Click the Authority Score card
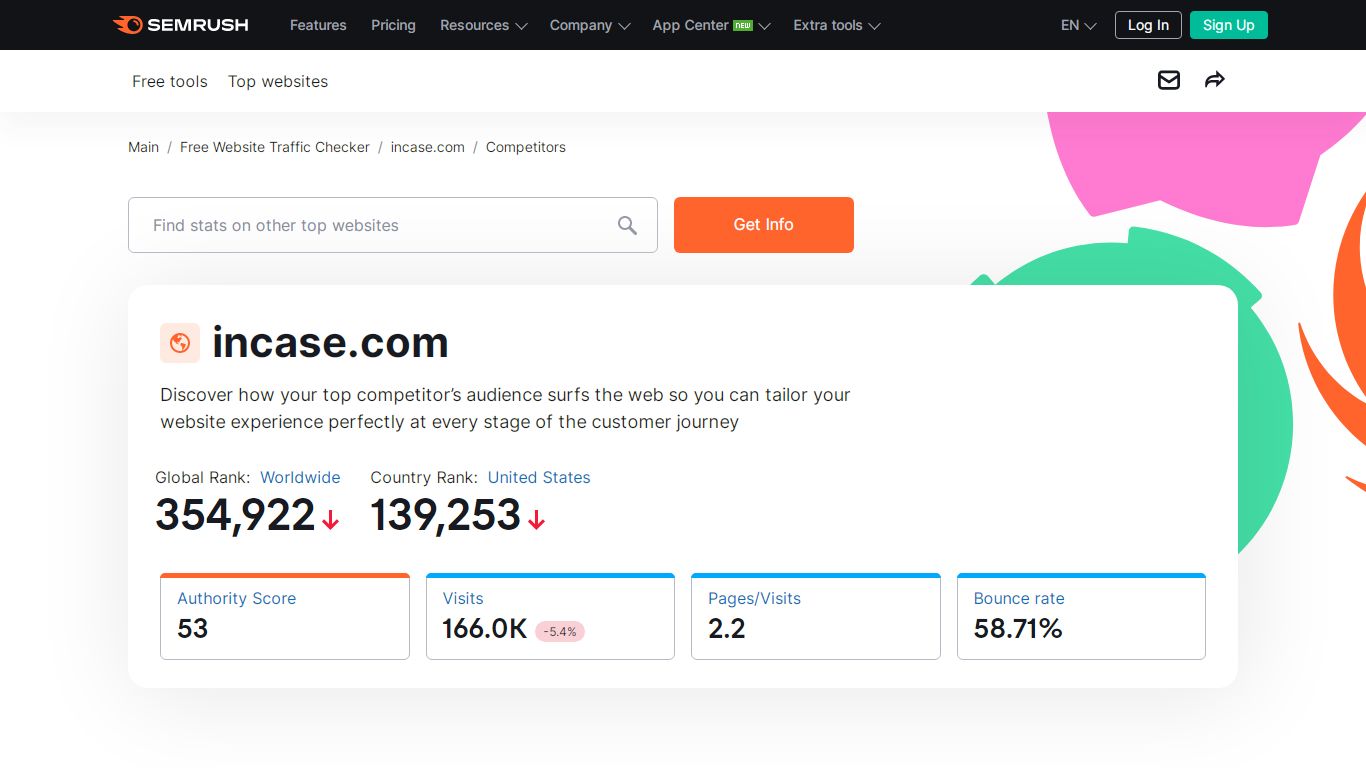 click(285, 616)
